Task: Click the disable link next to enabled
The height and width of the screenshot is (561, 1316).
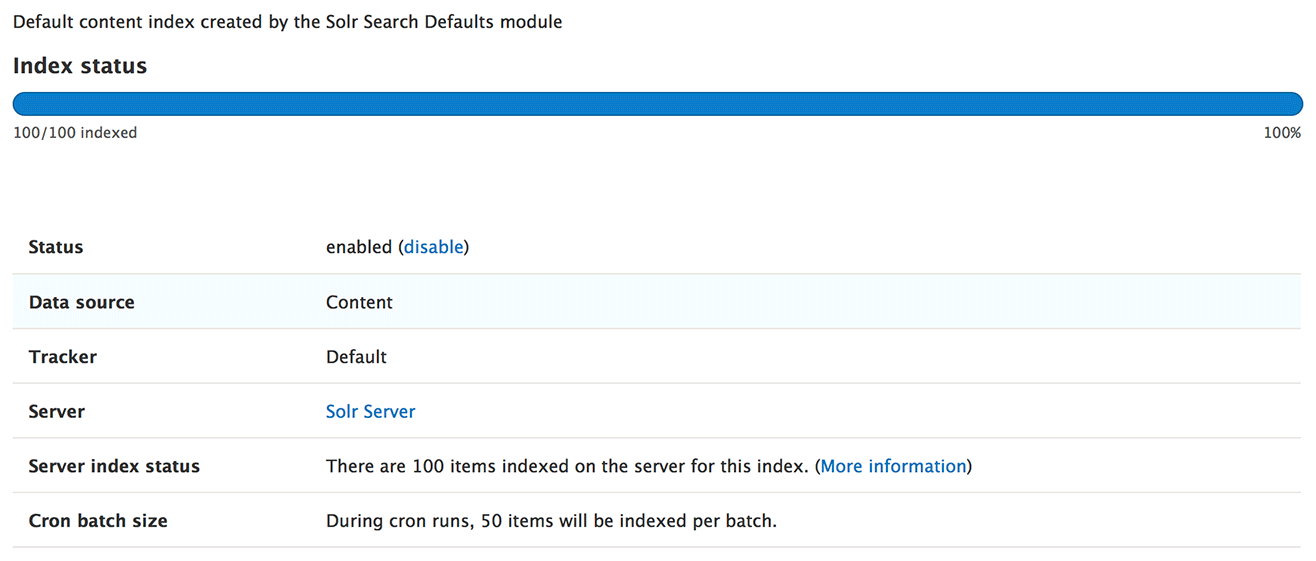Action: point(434,247)
